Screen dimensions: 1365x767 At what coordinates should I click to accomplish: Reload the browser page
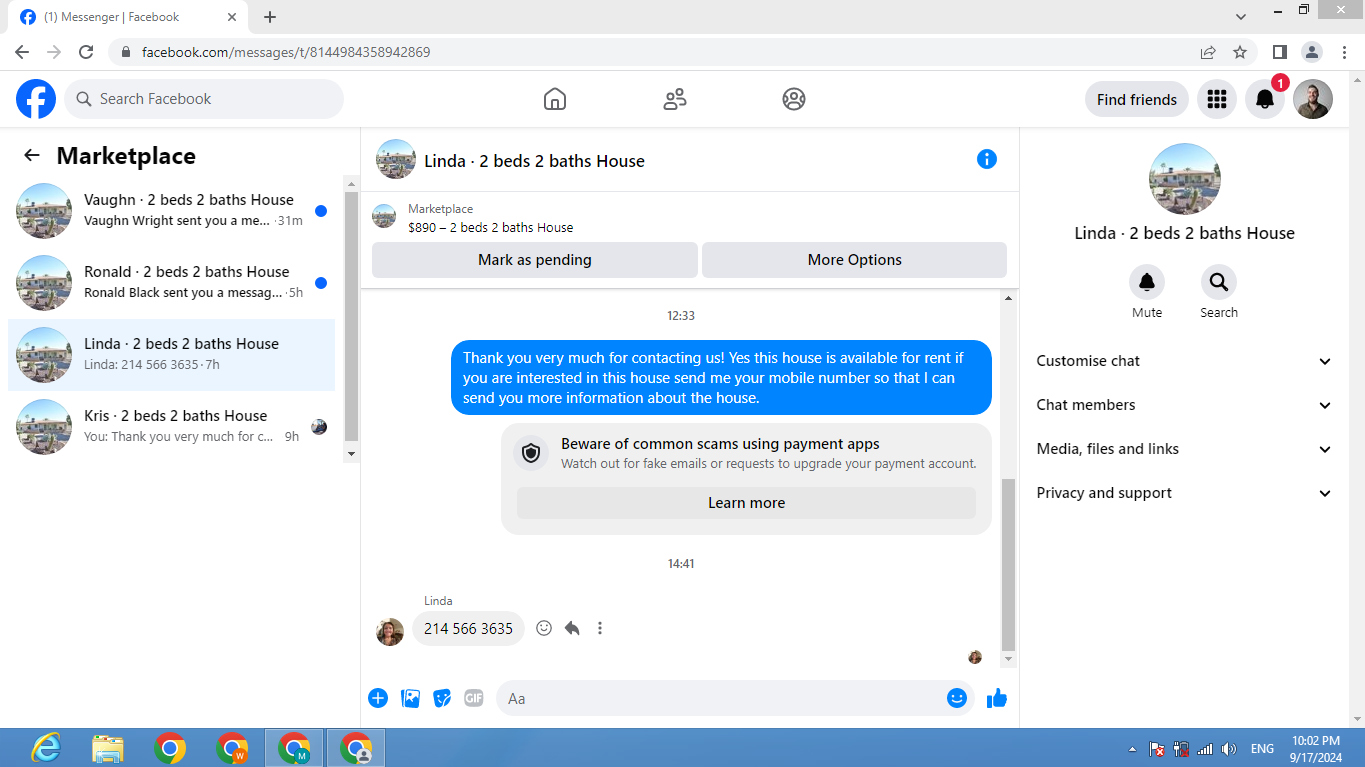[86, 52]
